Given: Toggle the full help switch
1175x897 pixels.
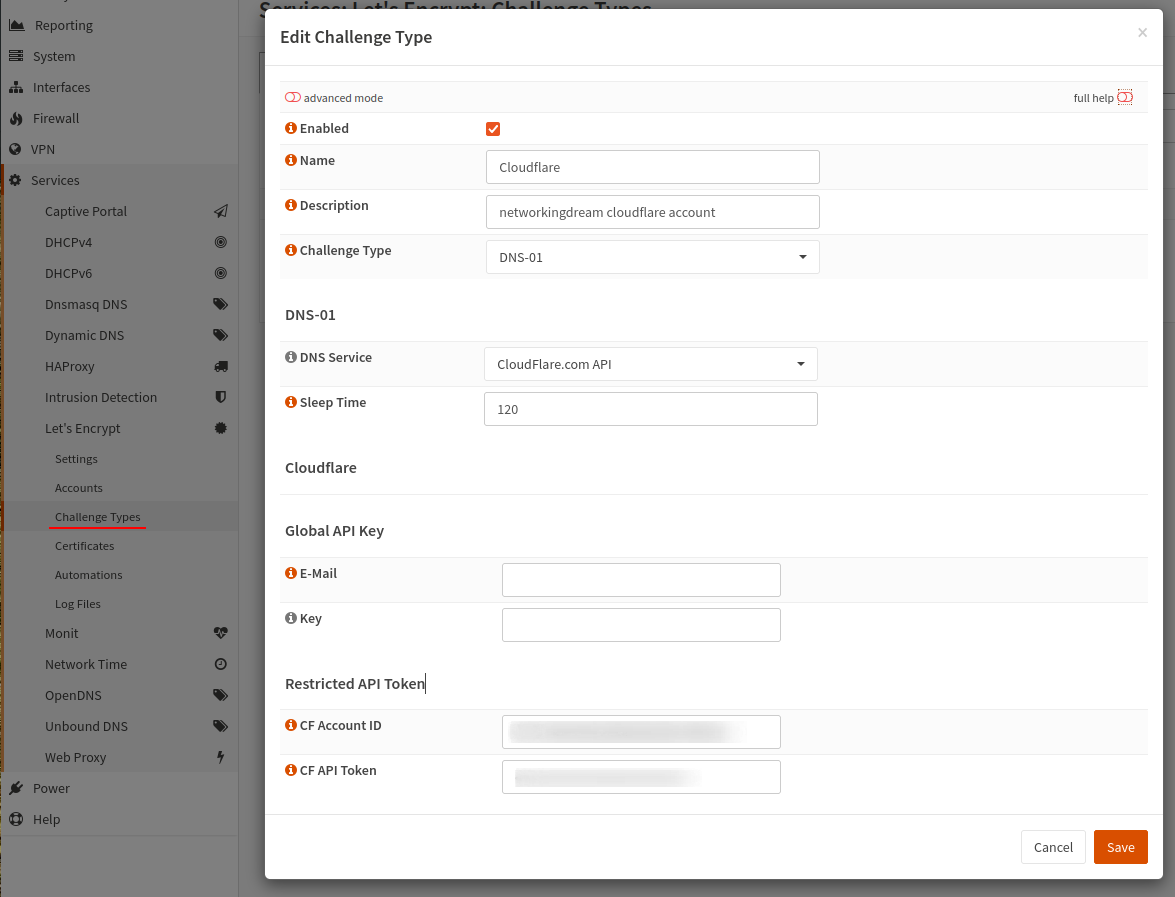Looking at the screenshot, I should coord(1125,97).
